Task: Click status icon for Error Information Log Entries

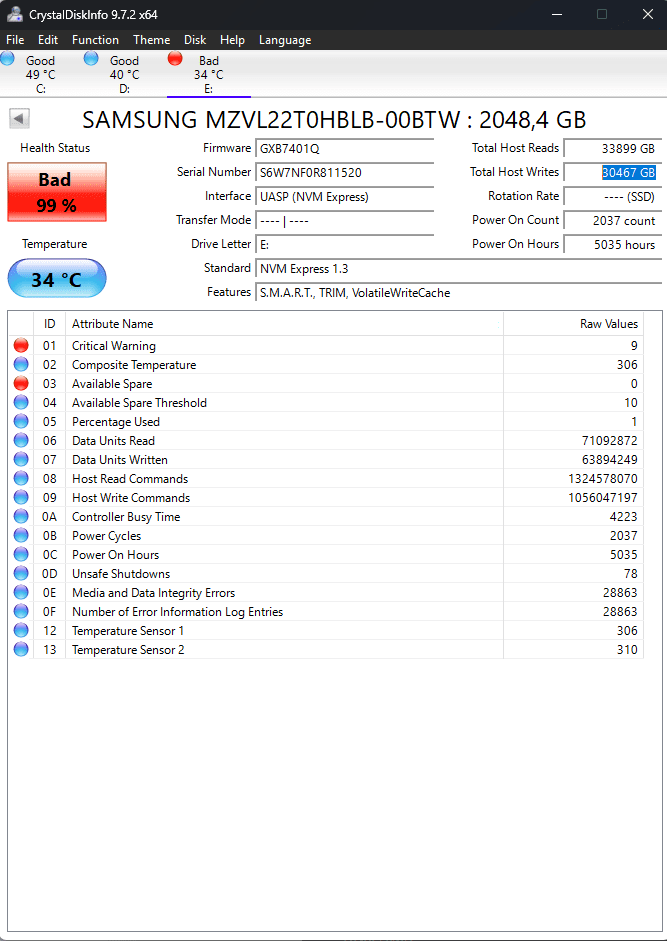Action: point(21,612)
